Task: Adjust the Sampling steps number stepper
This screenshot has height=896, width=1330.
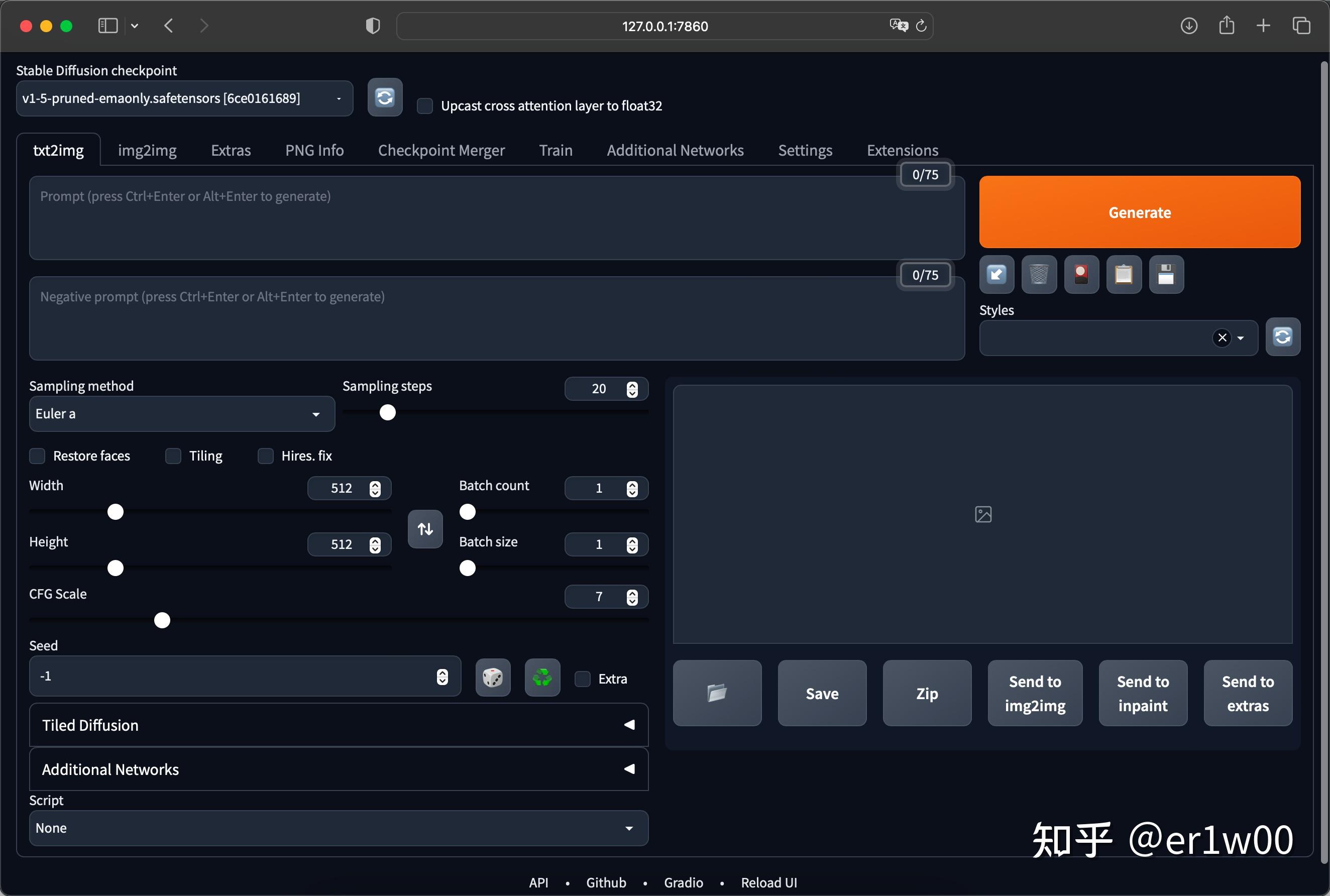Action: tap(632, 389)
